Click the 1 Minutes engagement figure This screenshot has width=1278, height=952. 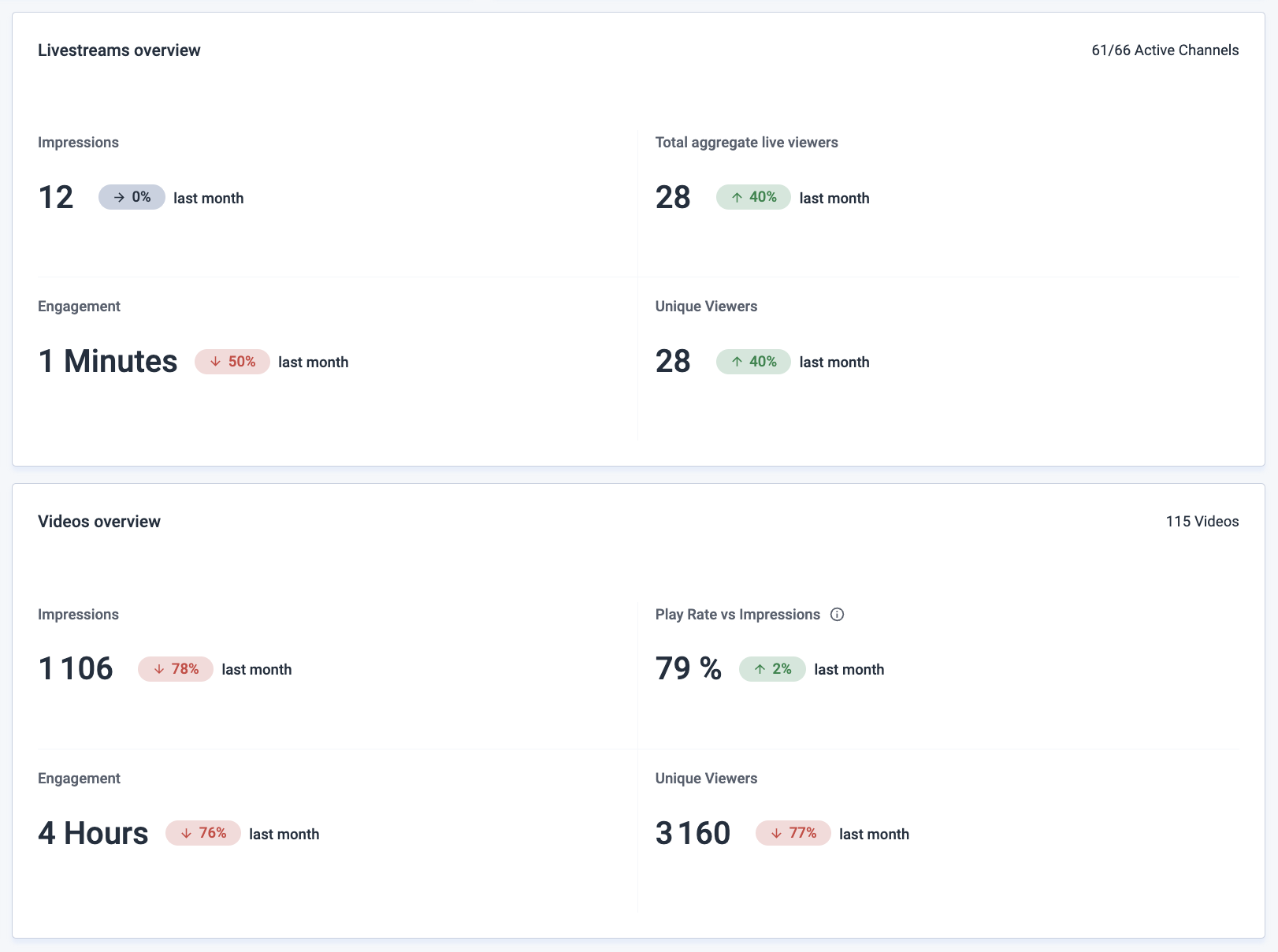(x=108, y=362)
